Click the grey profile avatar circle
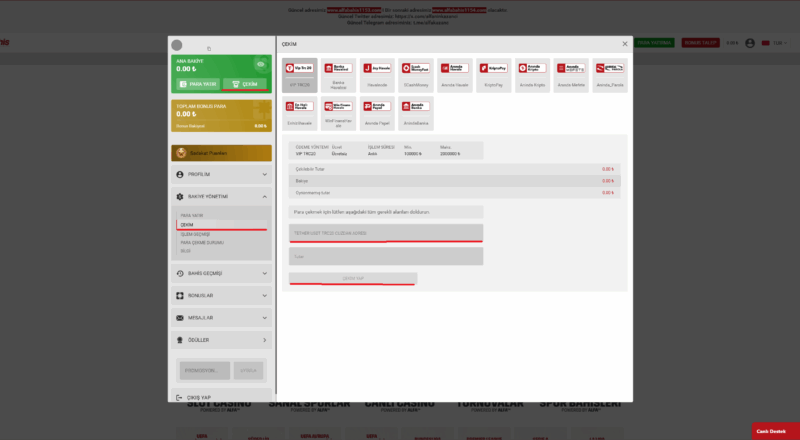800x440 pixels. click(177, 45)
